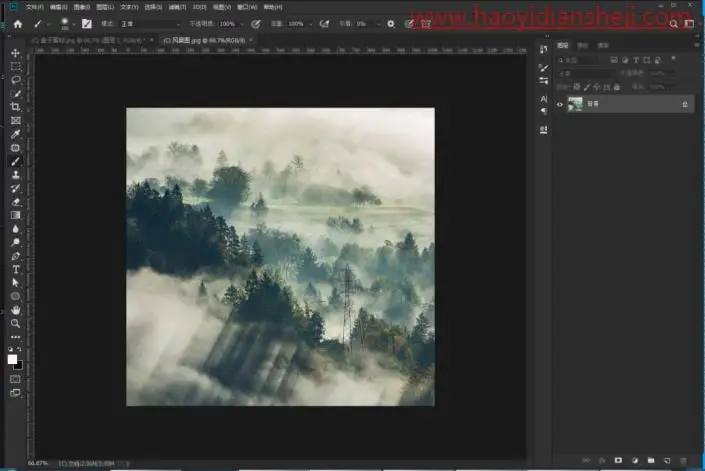Select the Zoom tool
The image size is (705, 471).
[15, 323]
